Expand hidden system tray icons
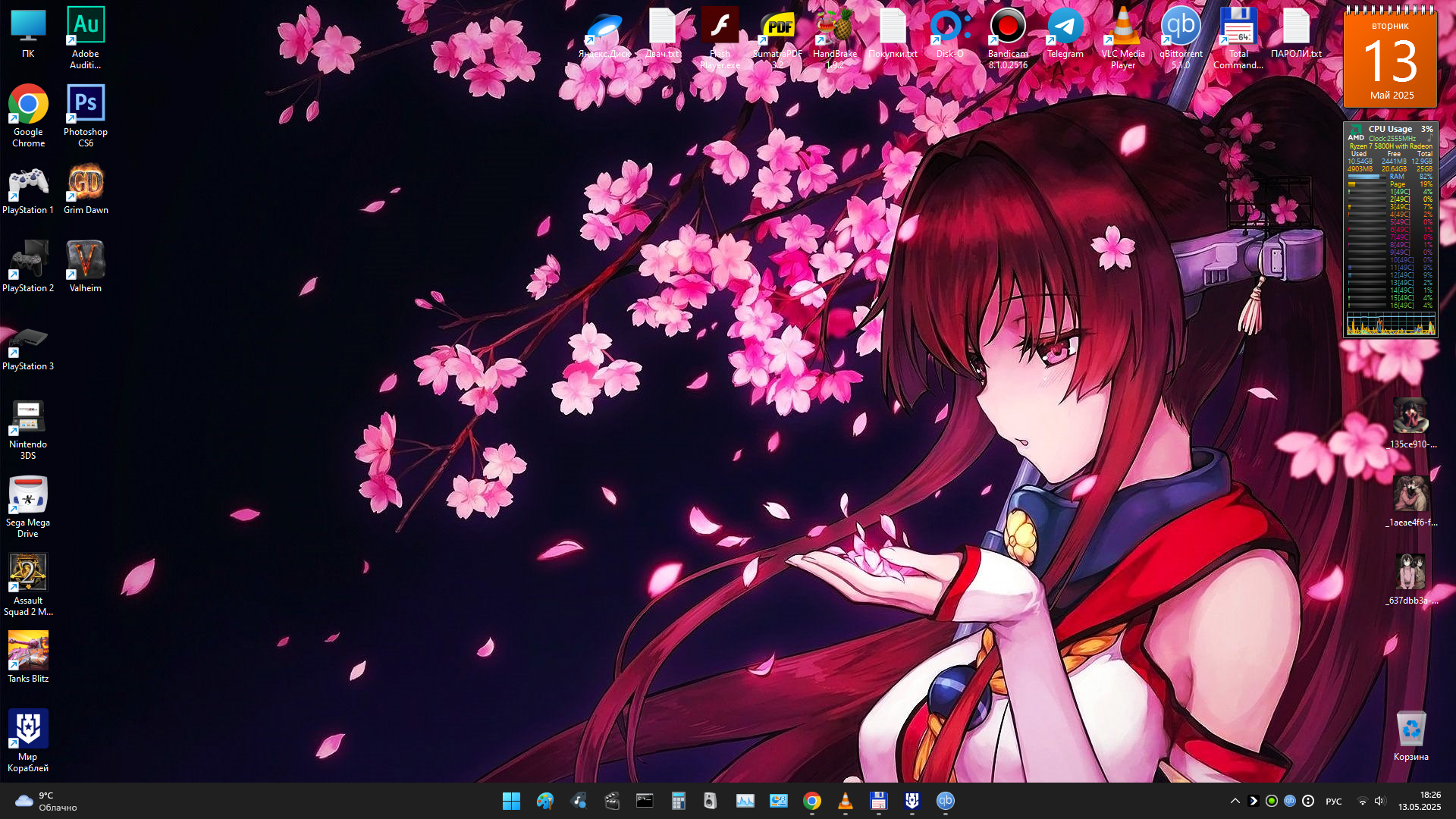1456x819 pixels. [x=1235, y=801]
